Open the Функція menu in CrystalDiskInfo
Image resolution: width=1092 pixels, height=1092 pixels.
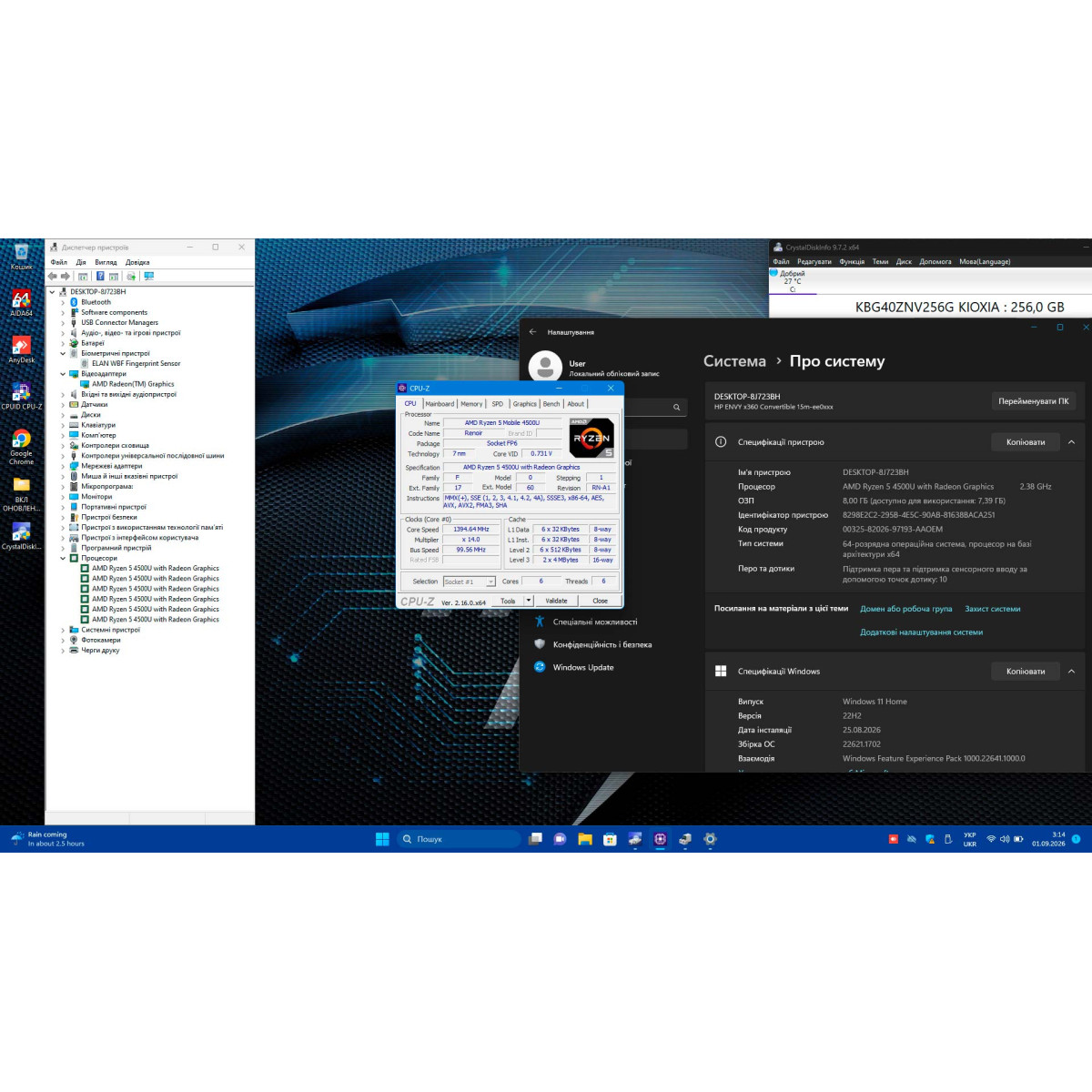click(852, 261)
